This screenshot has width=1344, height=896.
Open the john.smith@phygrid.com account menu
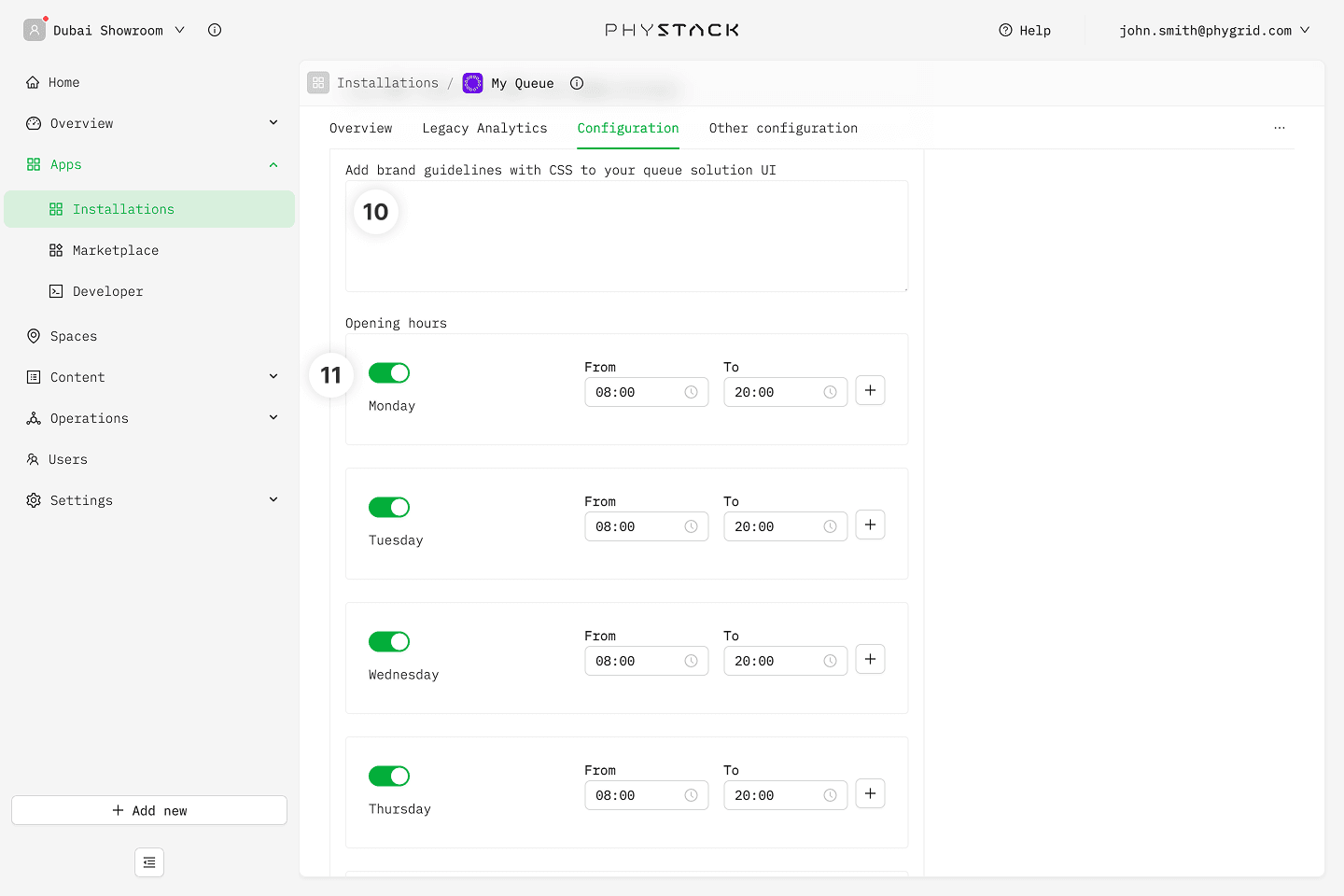click(x=1213, y=30)
